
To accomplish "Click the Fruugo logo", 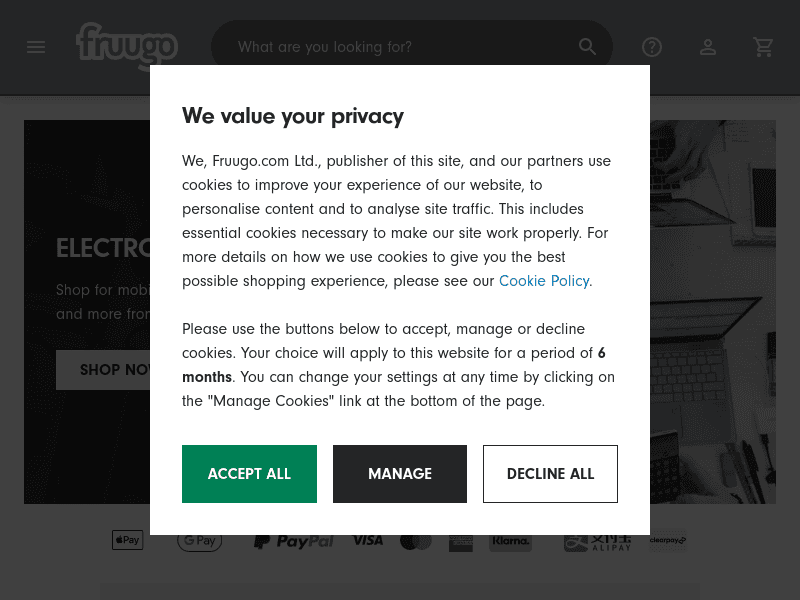I will click(126, 45).
